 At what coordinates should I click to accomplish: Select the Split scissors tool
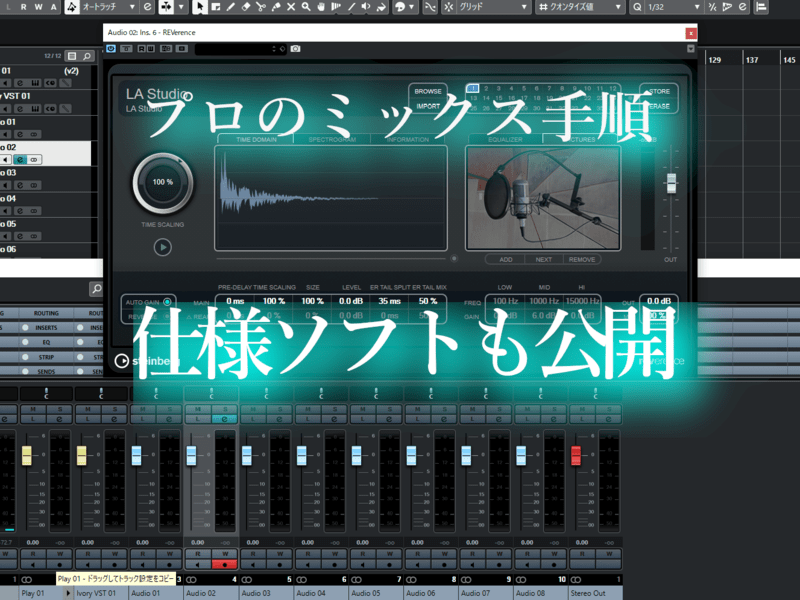tap(261, 7)
